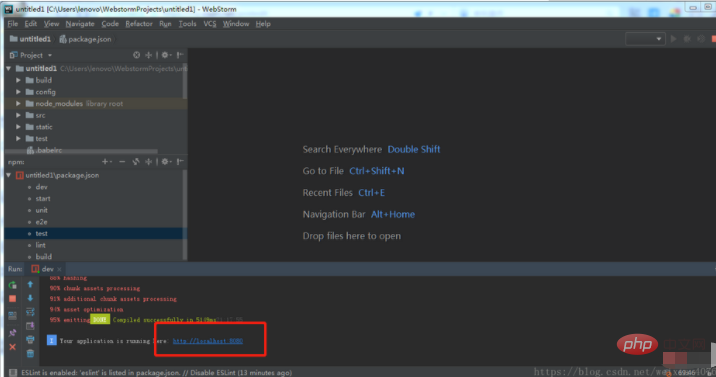
Task: Open the Navigate menu
Action: point(80,24)
